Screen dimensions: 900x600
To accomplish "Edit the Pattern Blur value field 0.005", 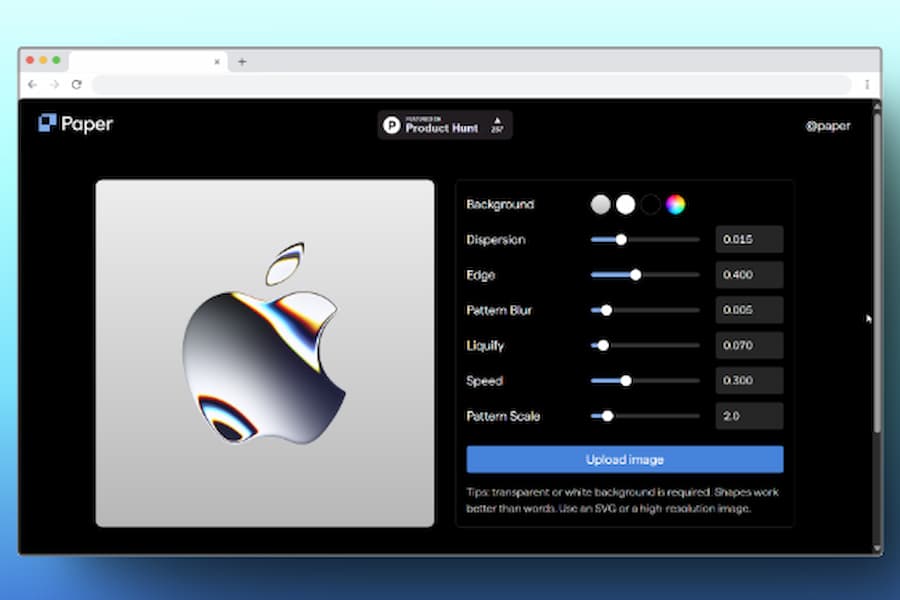I will (x=749, y=310).
